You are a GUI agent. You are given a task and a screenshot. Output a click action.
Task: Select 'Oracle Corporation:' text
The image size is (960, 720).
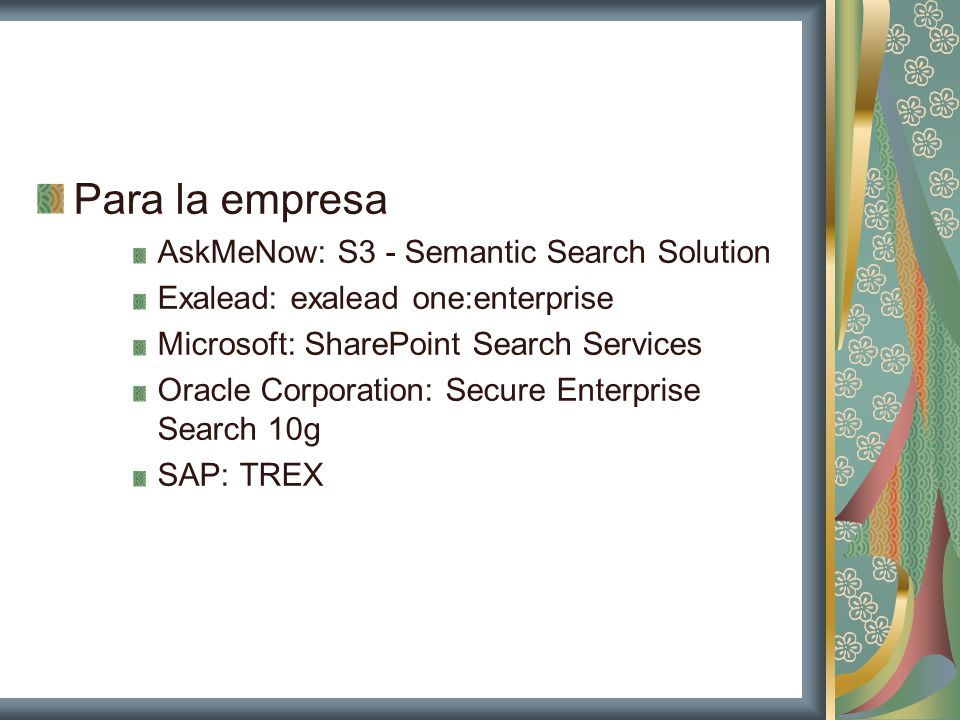295,390
